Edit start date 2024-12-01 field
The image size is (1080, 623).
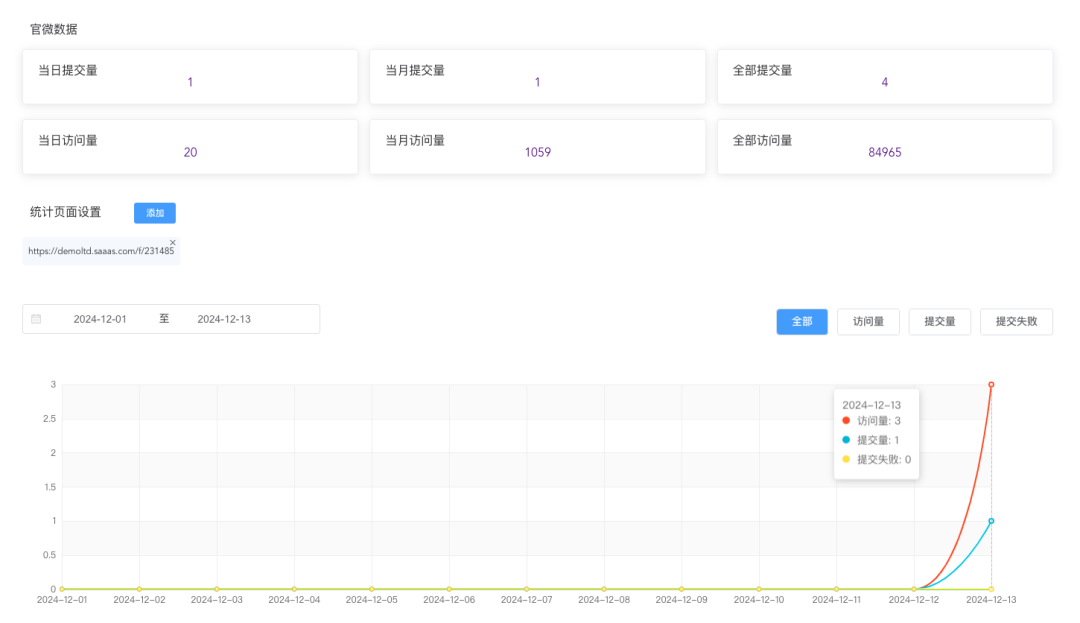coord(100,319)
